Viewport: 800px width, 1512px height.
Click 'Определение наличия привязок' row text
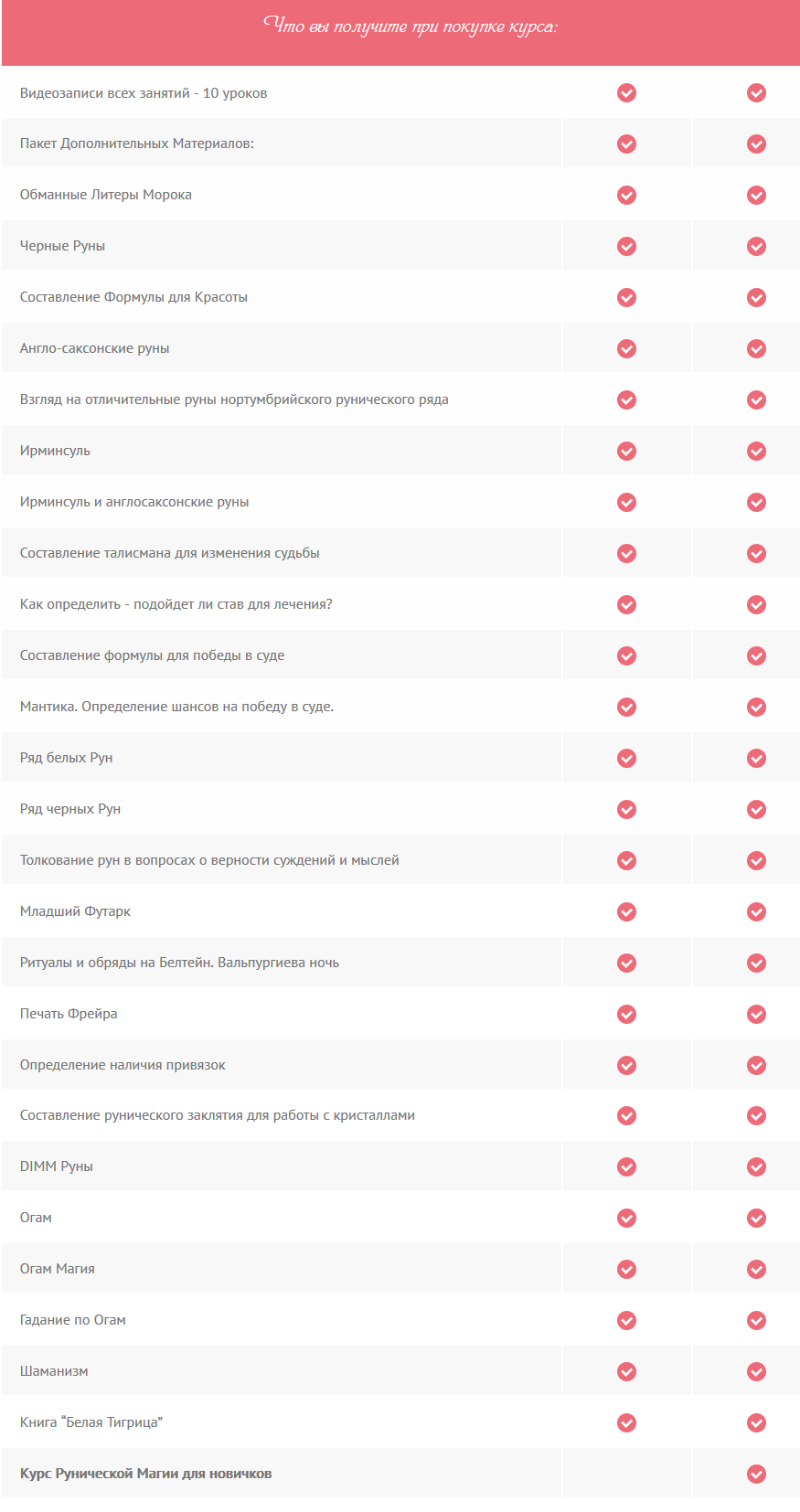pos(123,1065)
